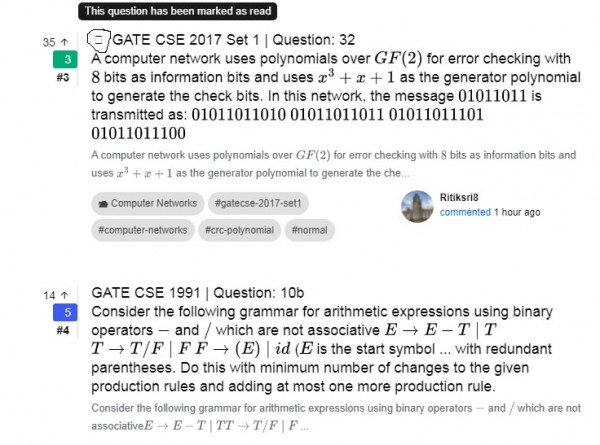Click the #4 rank label
Image resolution: width=600 pixels, height=445 pixels.
(62, 330)
